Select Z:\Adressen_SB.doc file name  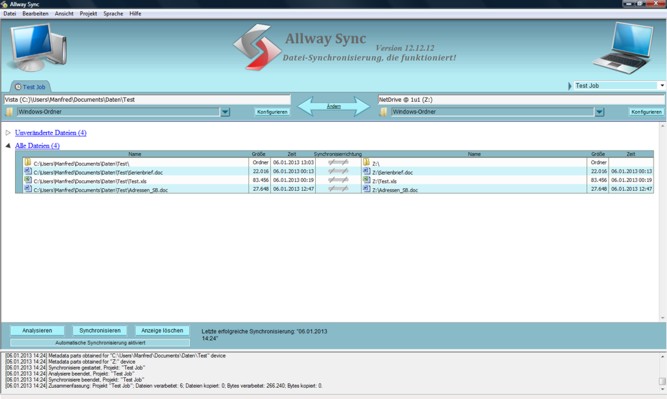pos(395,190)
